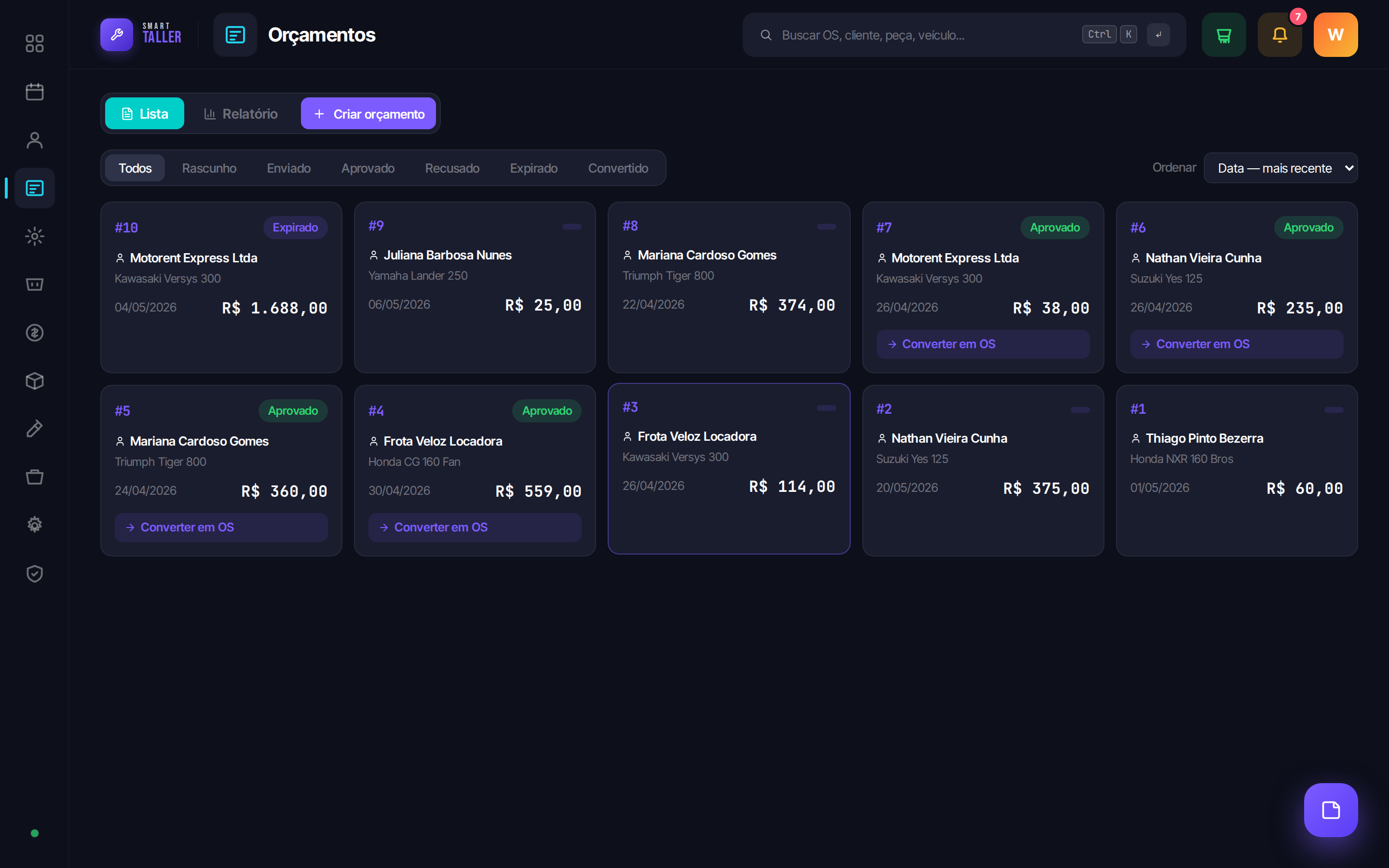Viewport: 1389px width, 868px height.
Task: Filter by Aprovado status tab
Action: click(x=368, y=168)
